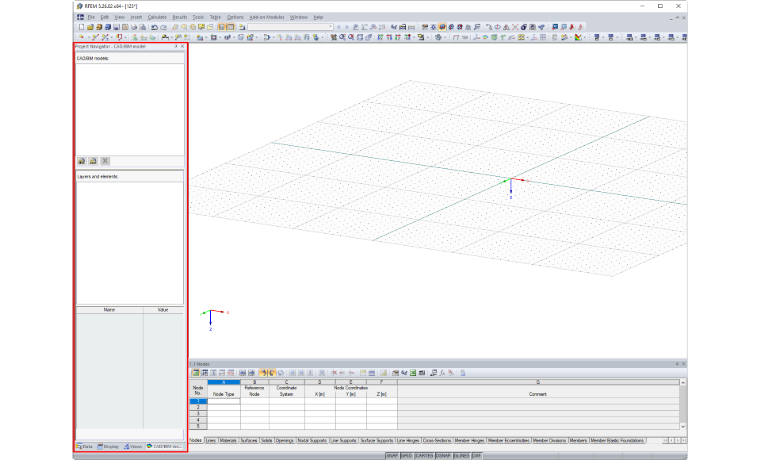
Task: Redo the last undone action
Action: (163, 27)
